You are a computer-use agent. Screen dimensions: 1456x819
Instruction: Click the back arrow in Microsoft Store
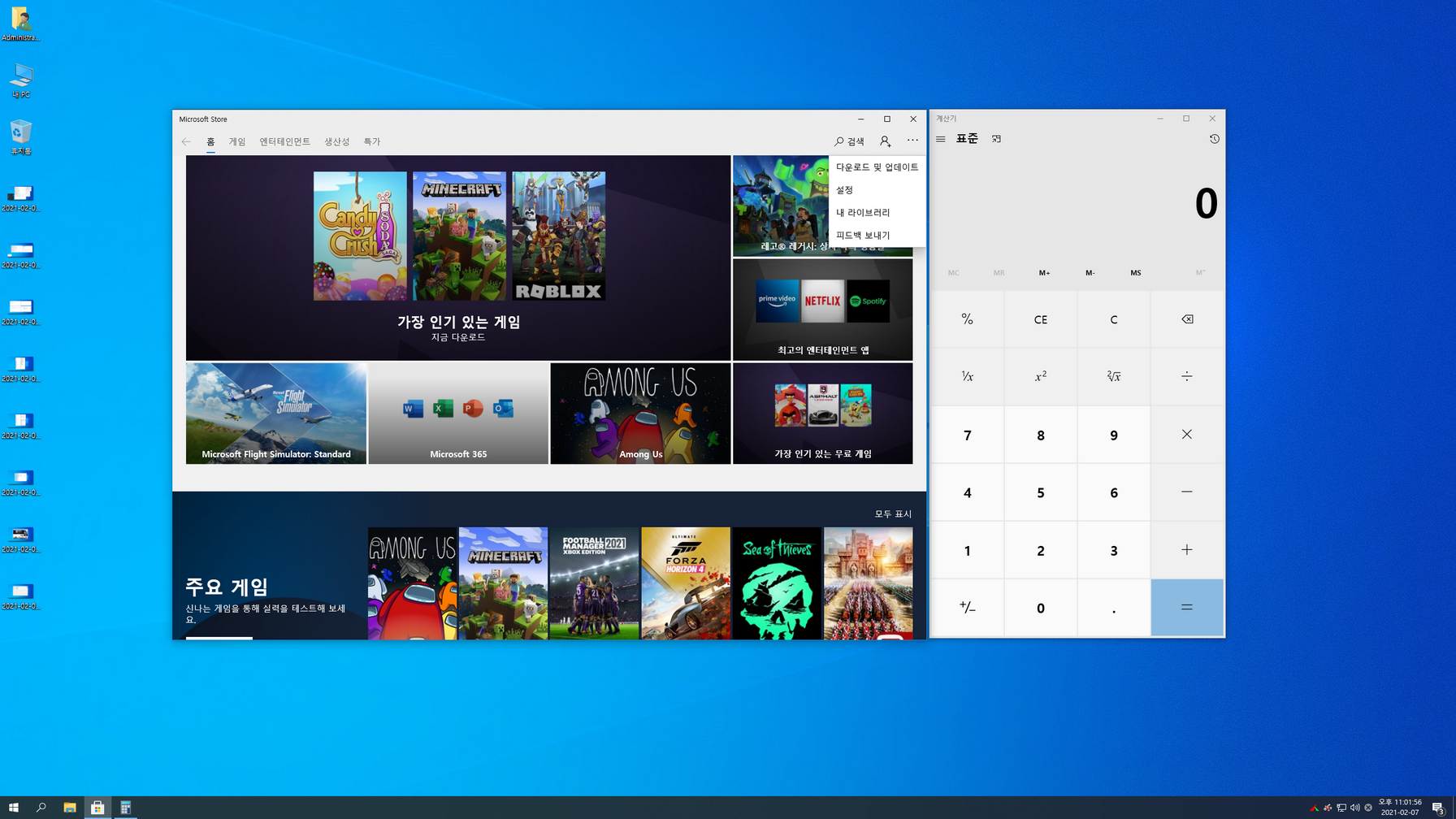tap(186, 141)
